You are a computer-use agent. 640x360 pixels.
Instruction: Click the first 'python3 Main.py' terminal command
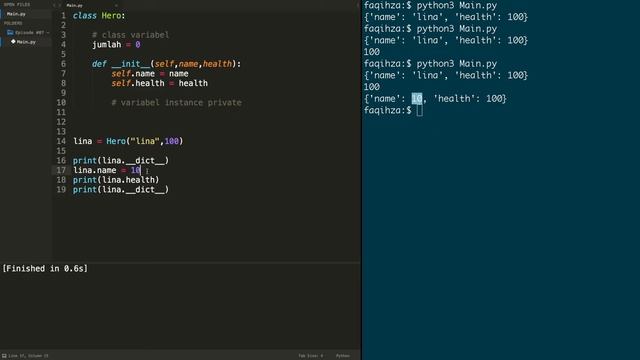click(457, 6)
